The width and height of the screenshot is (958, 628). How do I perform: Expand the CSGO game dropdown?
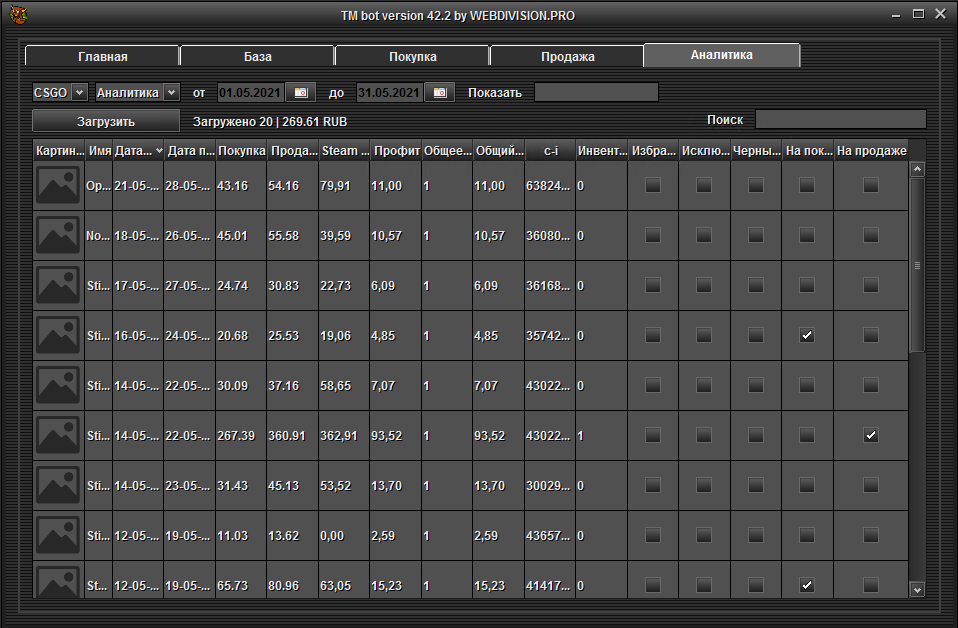[80, 93]
